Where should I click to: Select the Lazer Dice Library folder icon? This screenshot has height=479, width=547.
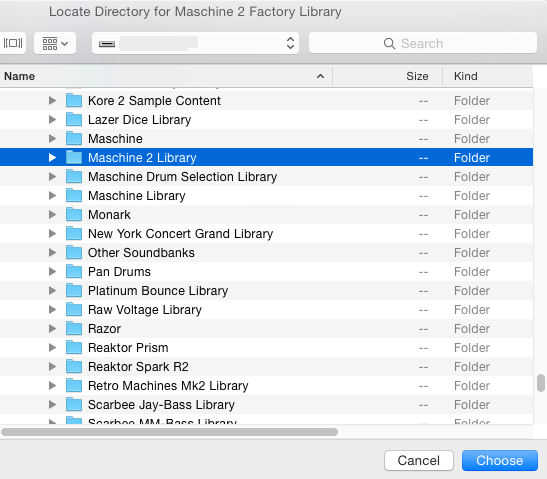click(x=74, y=120)
